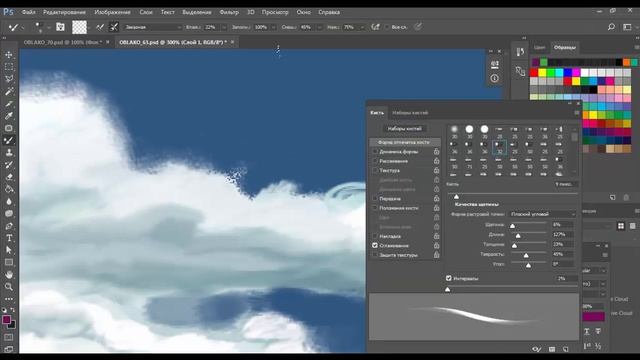The height and width of the screenshot is (360, 640).
Task: Enable the Защита текстуры checkbox
Action: click(375, 255)
